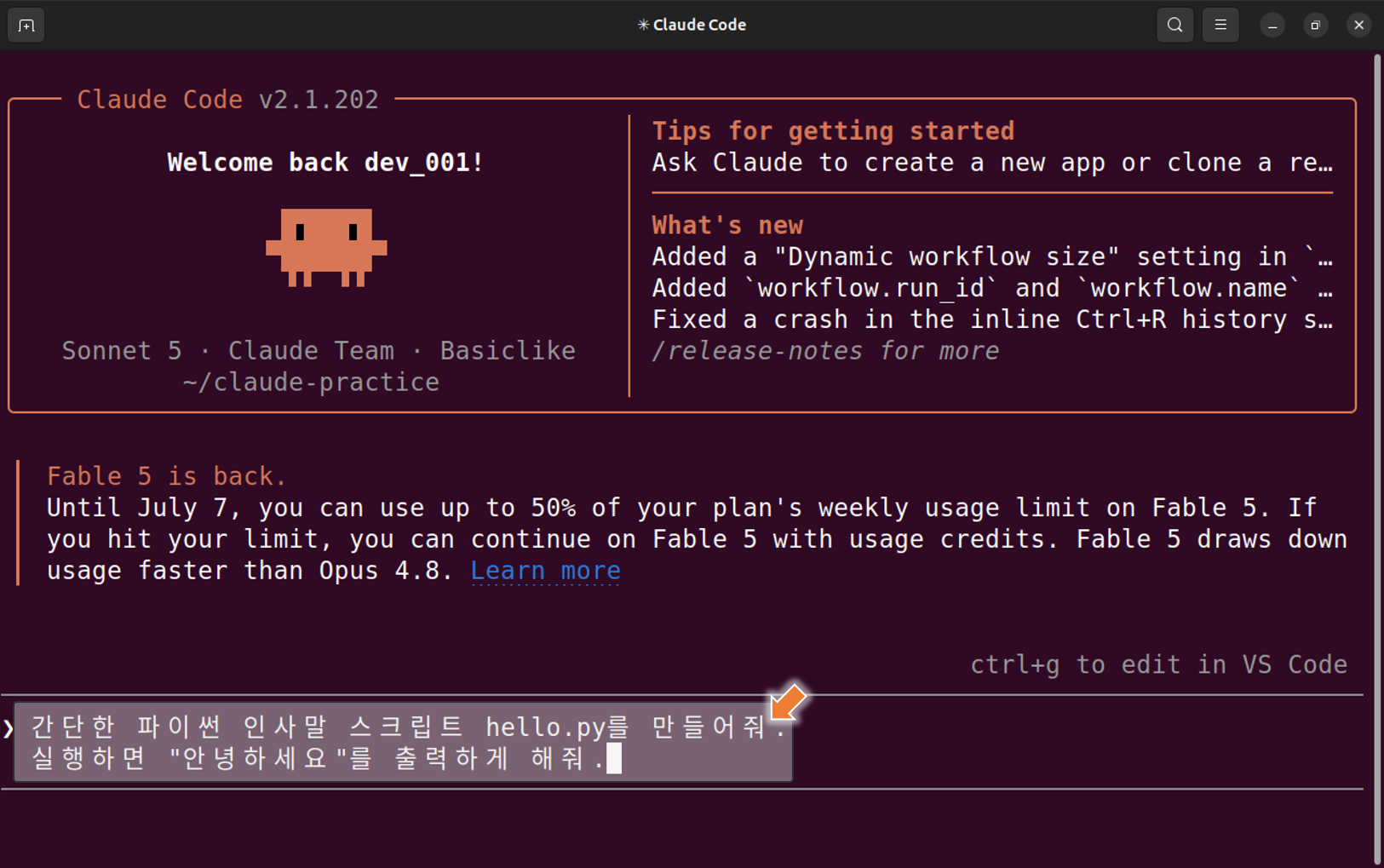Click the vertical scrollbar on the right edge
The height and width of the screenshot is (868, 1384).
[1377, 459]
